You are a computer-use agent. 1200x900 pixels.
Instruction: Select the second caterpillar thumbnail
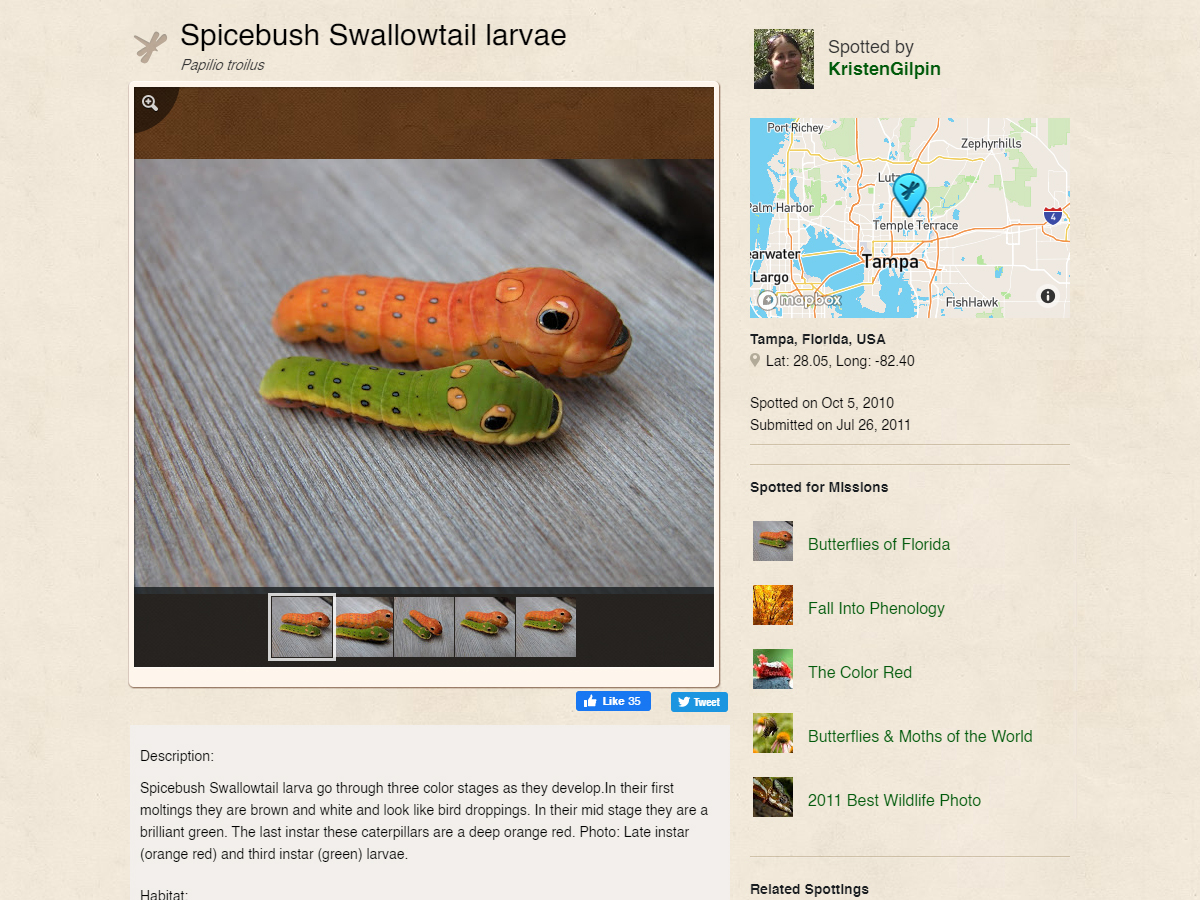pyautogui.click(x=364, y=627)
